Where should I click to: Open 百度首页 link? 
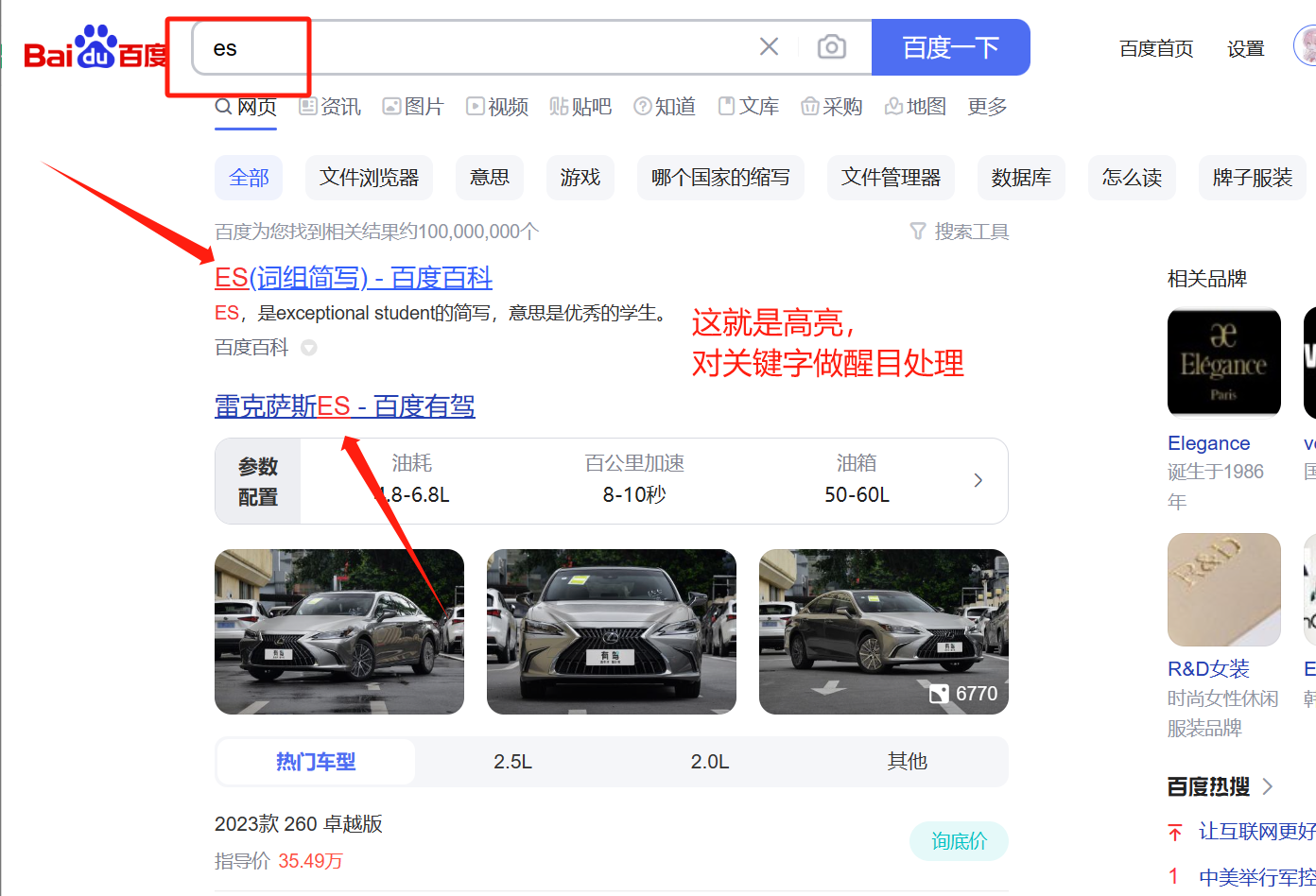click(x=1156, y=48)
